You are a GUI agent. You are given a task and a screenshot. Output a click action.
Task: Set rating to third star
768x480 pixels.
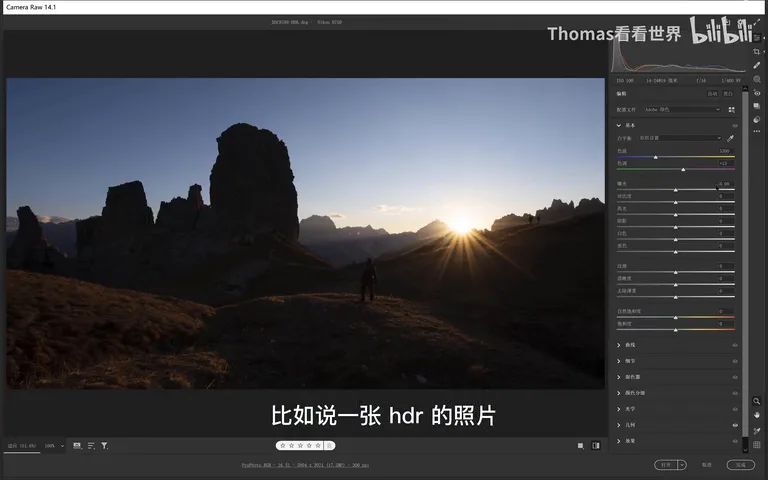point(300,446)
